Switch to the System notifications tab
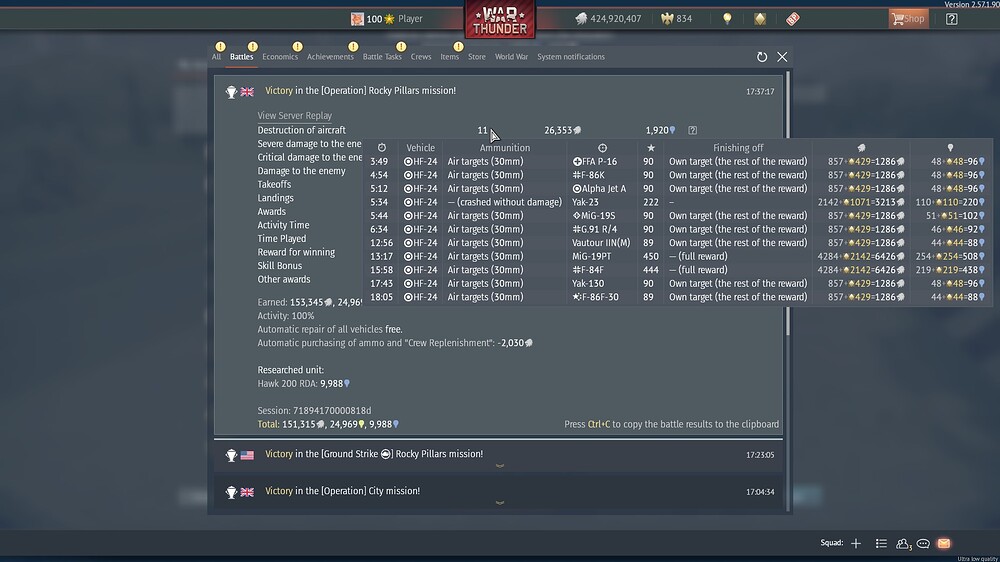1000x562 pixels. tap(571, 57)
